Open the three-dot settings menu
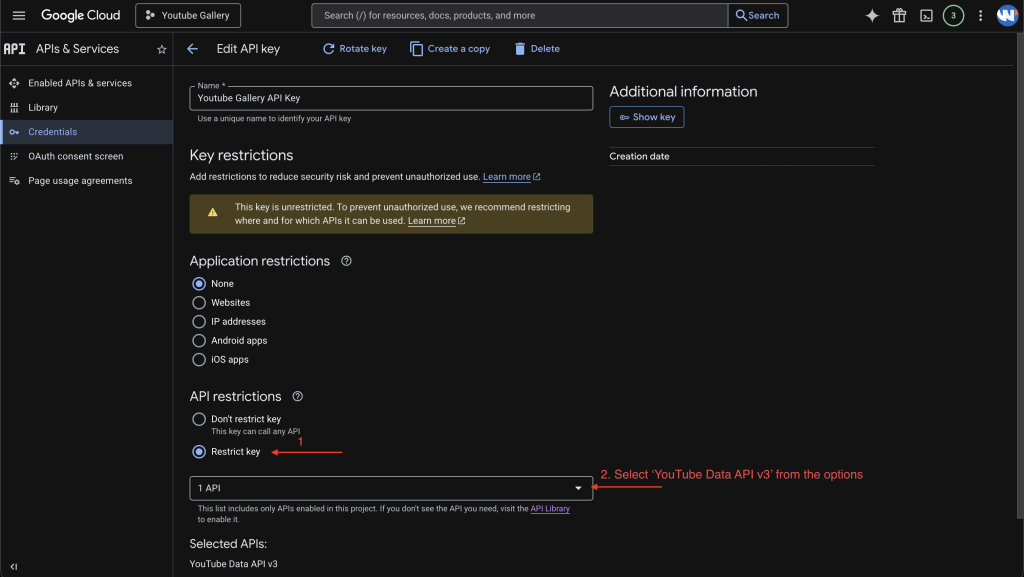This screenshot has height=577, width=1024. pyautogui.click(x=980, y=15)
